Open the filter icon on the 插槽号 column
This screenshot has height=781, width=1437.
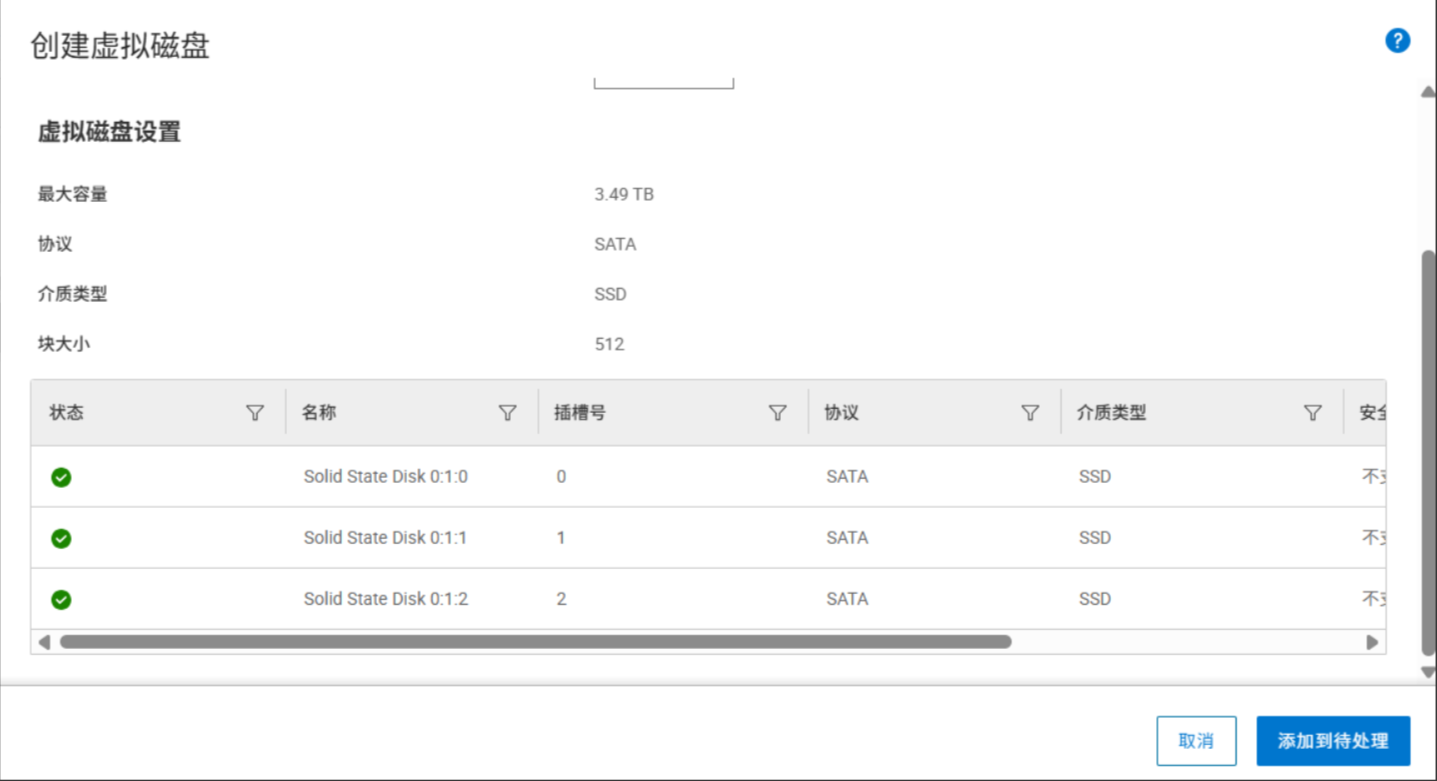pos(778,412)
